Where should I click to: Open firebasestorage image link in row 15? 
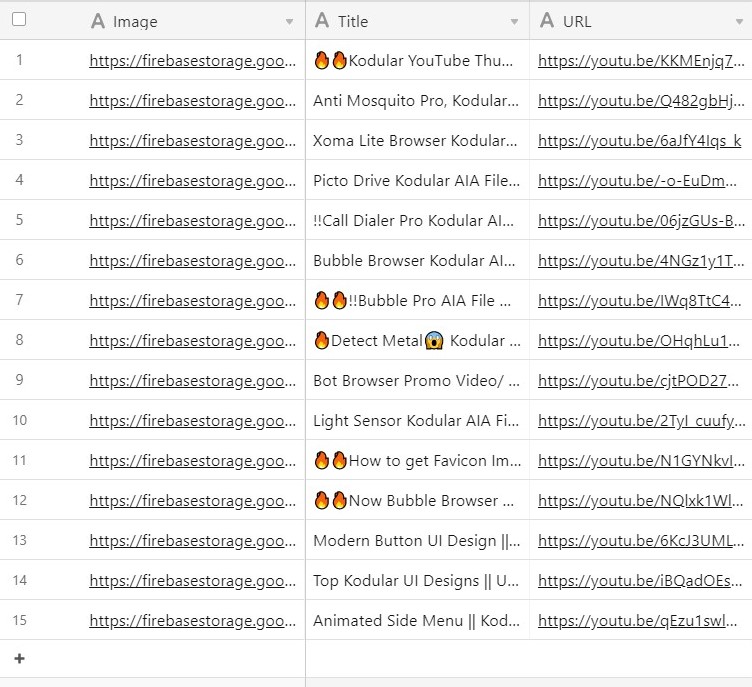192,621
